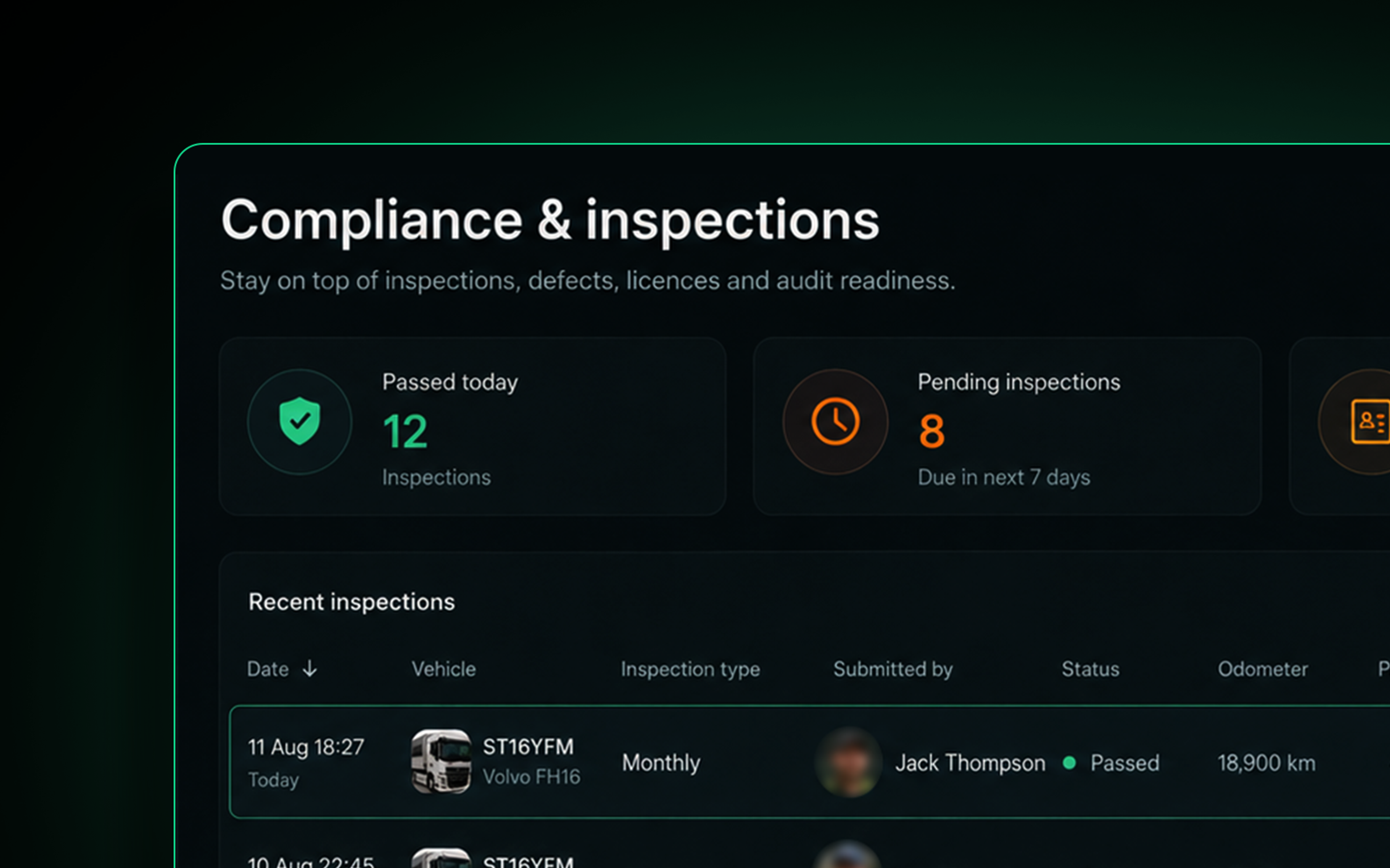Sort table by Date column header
The width and height of the screenshot is (1390, 868).
click(268, 669)
